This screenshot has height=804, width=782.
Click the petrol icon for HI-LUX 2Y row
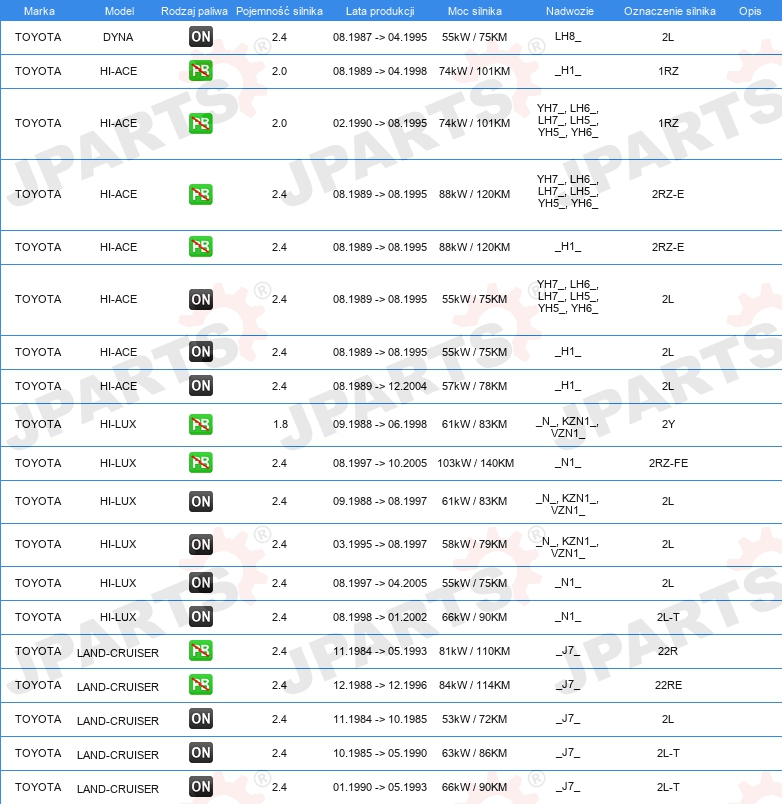[x=200, y=424]
